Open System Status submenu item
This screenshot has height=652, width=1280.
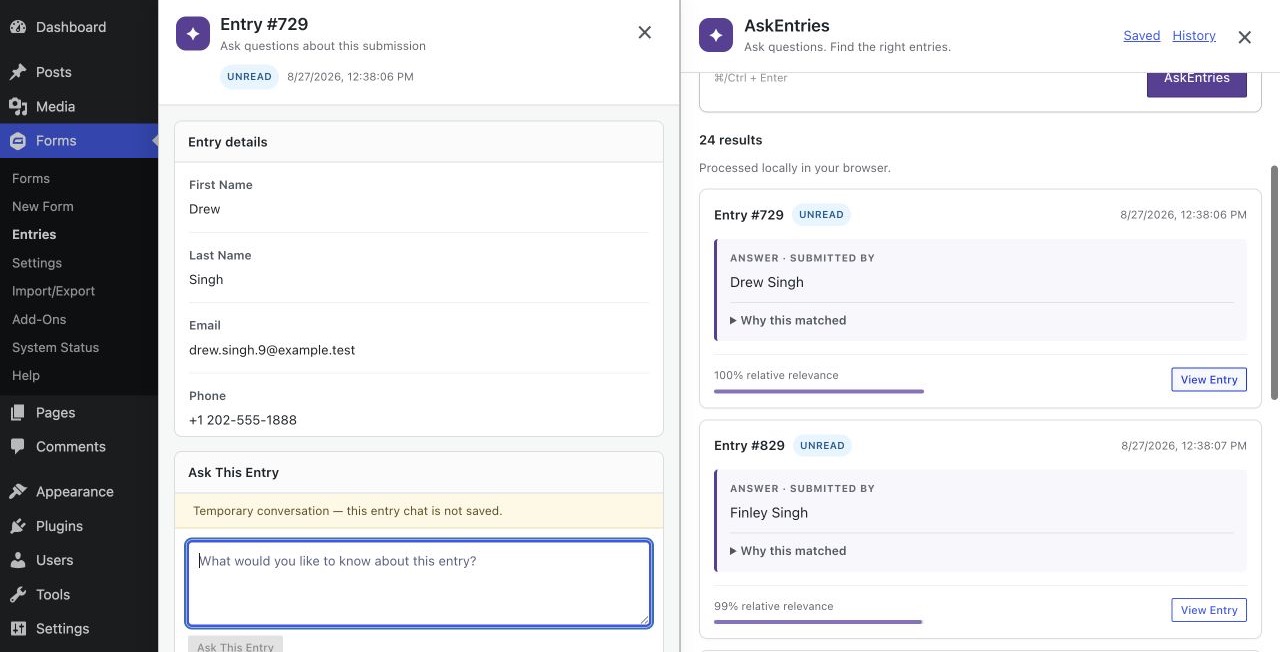(x=56, y=347)
